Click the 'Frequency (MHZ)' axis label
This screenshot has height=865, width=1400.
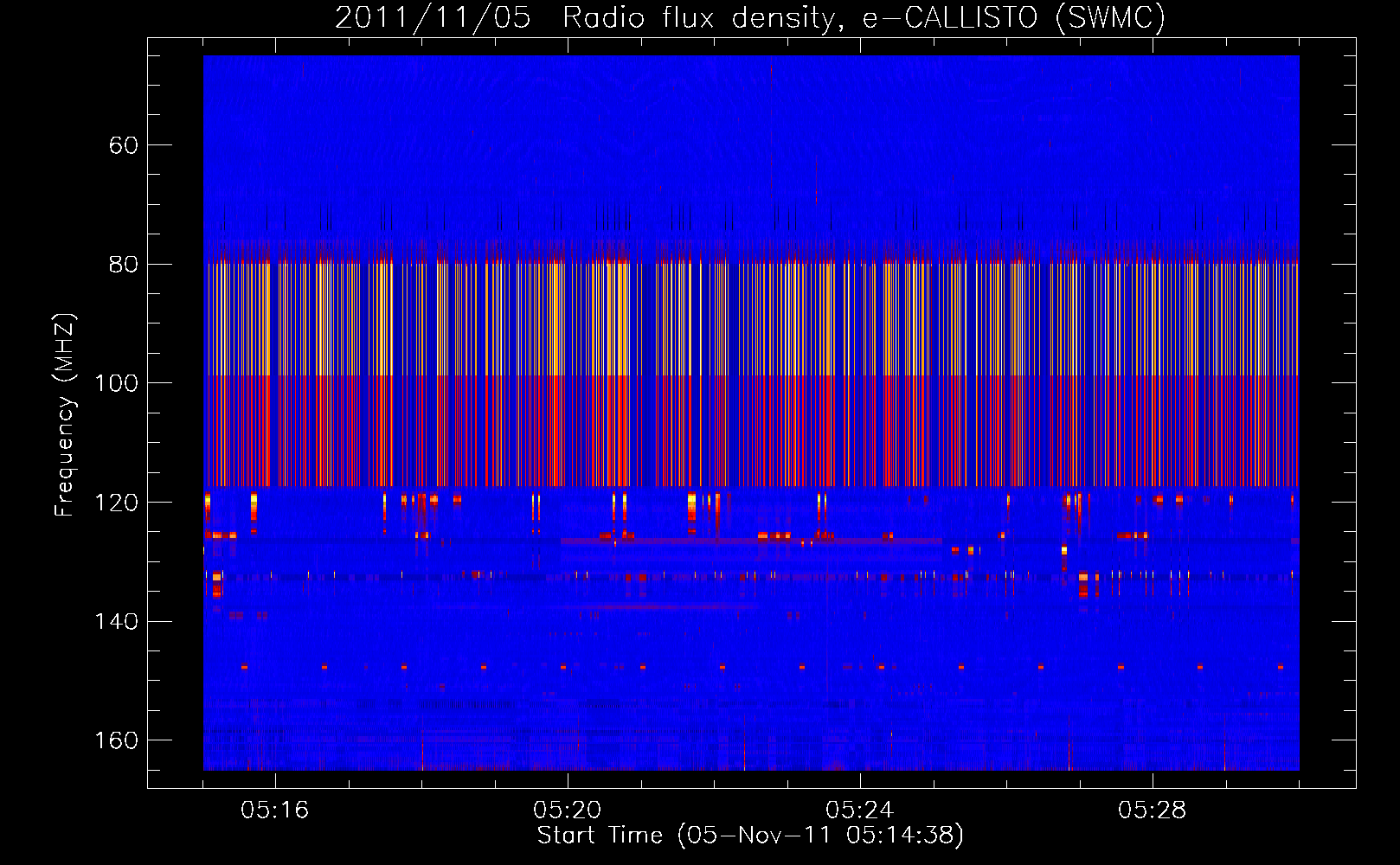click(65, 415)
